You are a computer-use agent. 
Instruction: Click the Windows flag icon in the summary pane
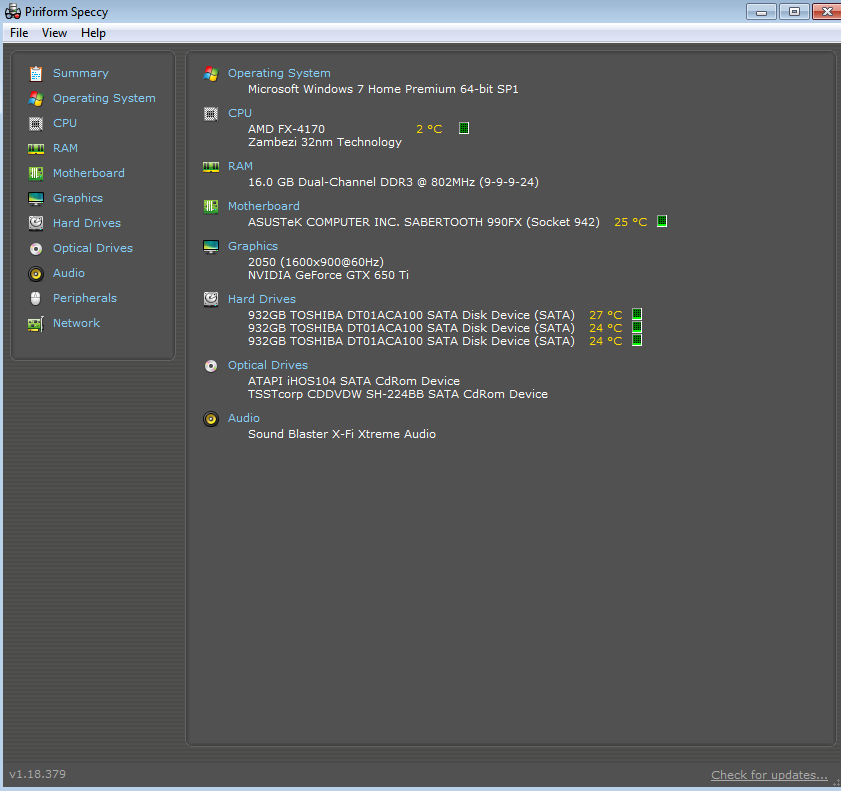coord(211,74)
